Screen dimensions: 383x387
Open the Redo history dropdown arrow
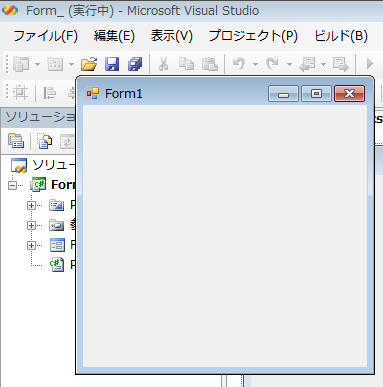point(289,64)
